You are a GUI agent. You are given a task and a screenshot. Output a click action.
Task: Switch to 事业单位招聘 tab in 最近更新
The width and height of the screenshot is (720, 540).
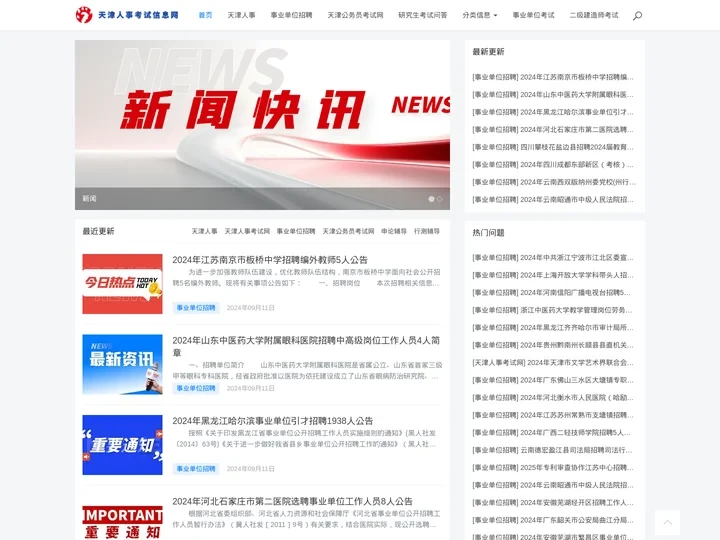(x=296, y=231)
